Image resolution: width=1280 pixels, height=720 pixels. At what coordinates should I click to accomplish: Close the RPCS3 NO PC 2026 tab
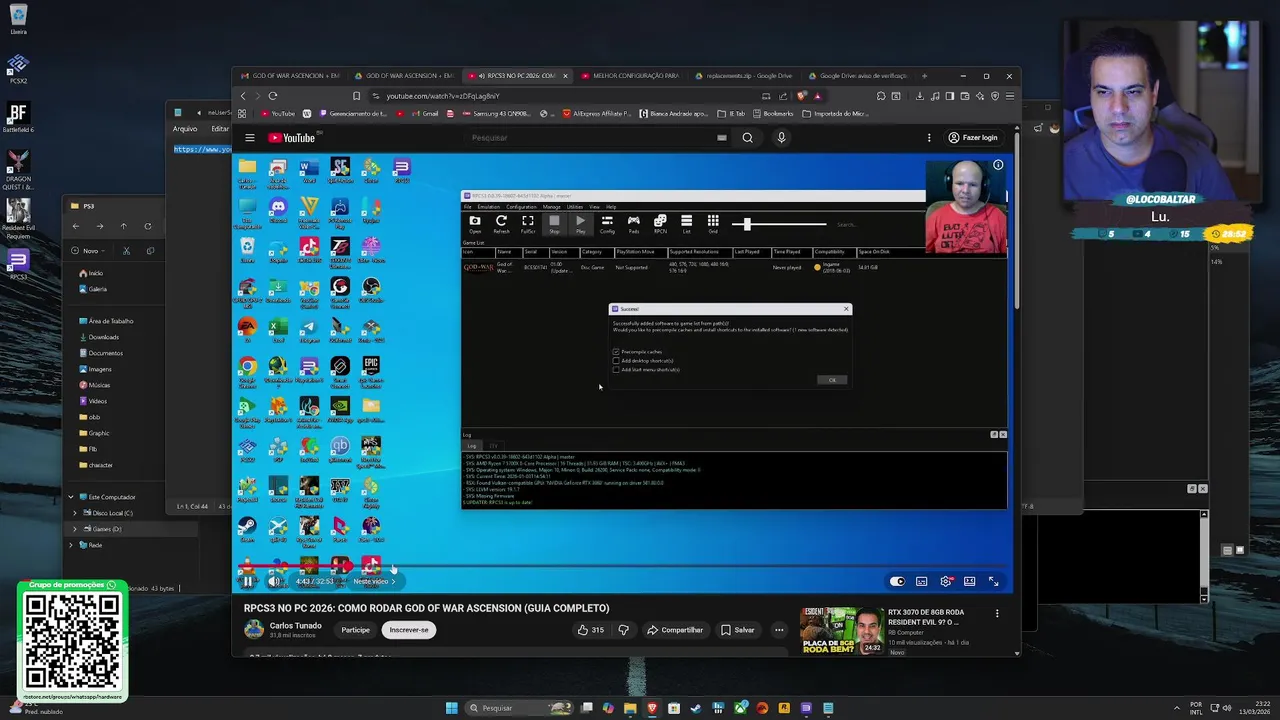(x=565, y=76)
